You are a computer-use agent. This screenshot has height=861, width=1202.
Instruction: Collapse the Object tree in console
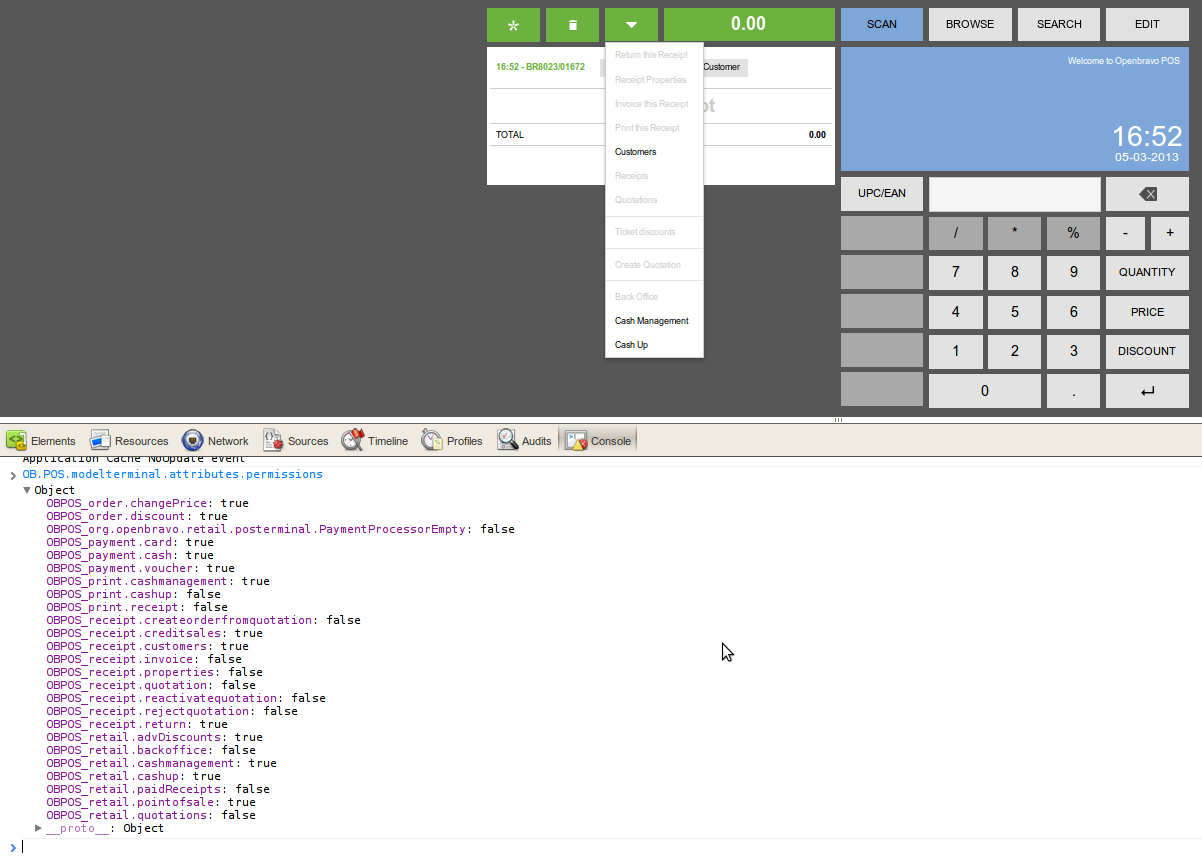(x=27, y=491)
